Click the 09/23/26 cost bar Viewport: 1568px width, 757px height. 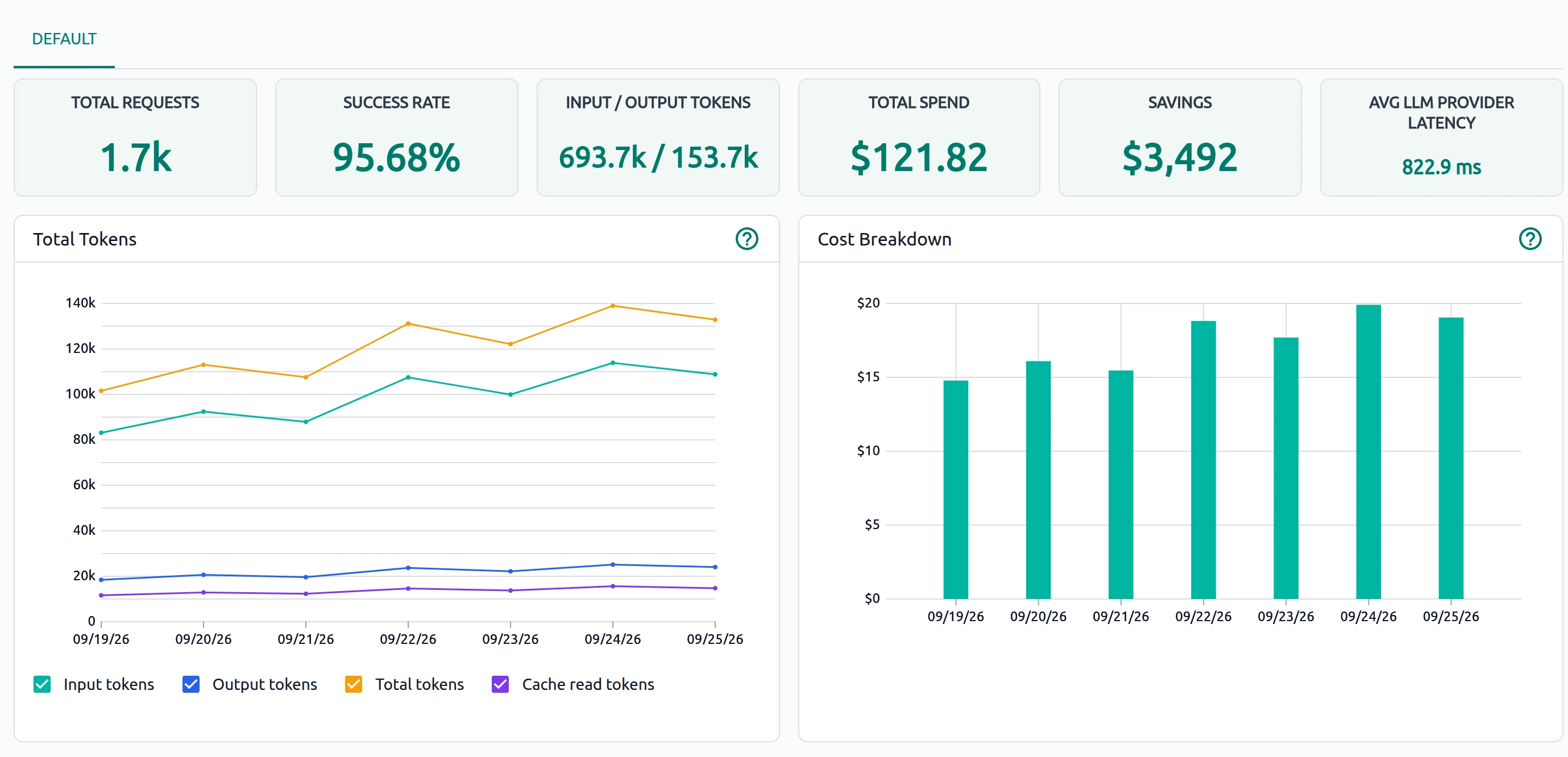pos(1286,468)
